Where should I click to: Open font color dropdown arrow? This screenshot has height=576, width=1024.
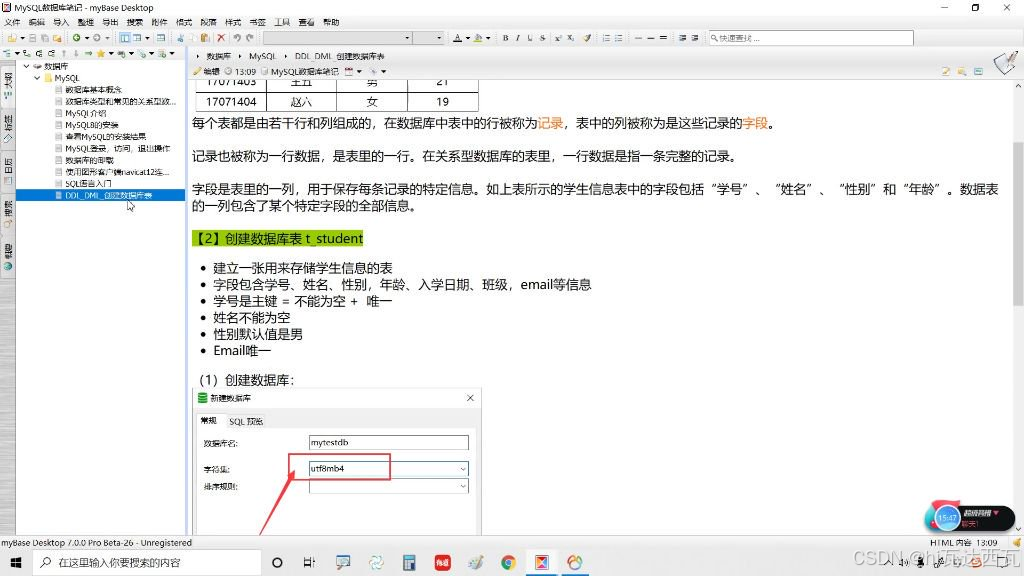468,38
